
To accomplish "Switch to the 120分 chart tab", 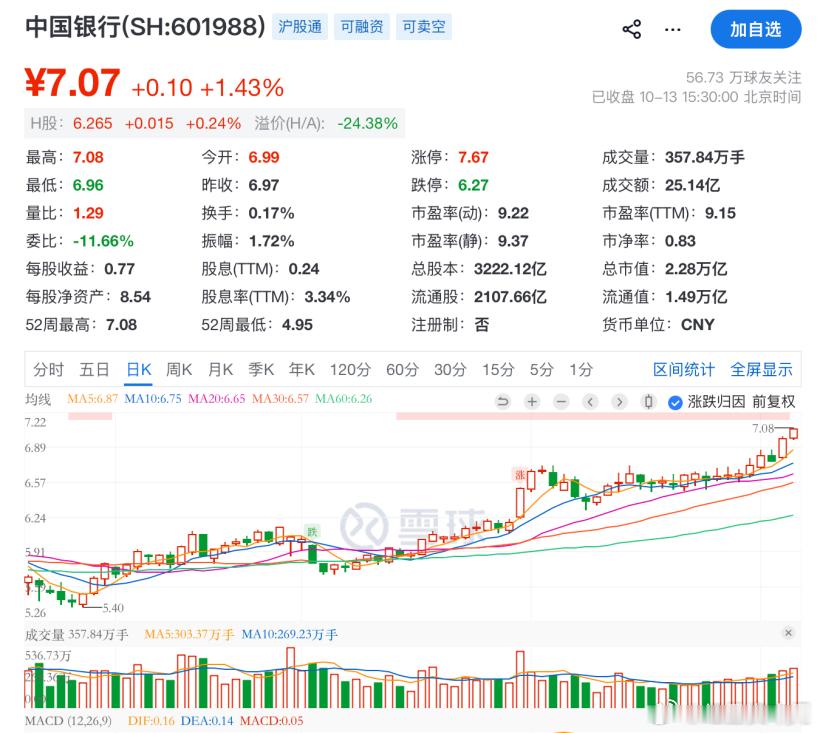I will (350, 370).
